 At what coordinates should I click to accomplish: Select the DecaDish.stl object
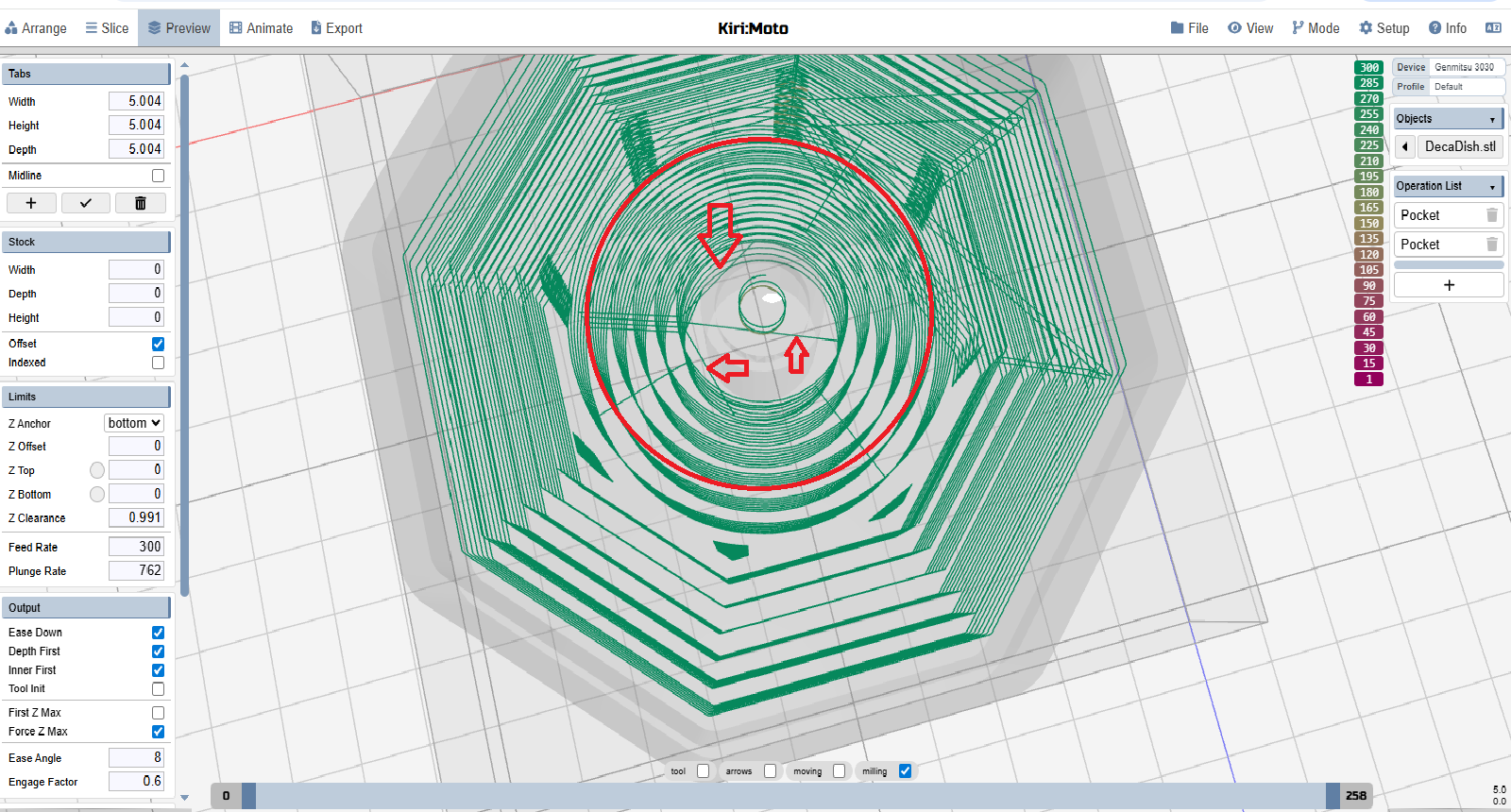[1459, 146]
